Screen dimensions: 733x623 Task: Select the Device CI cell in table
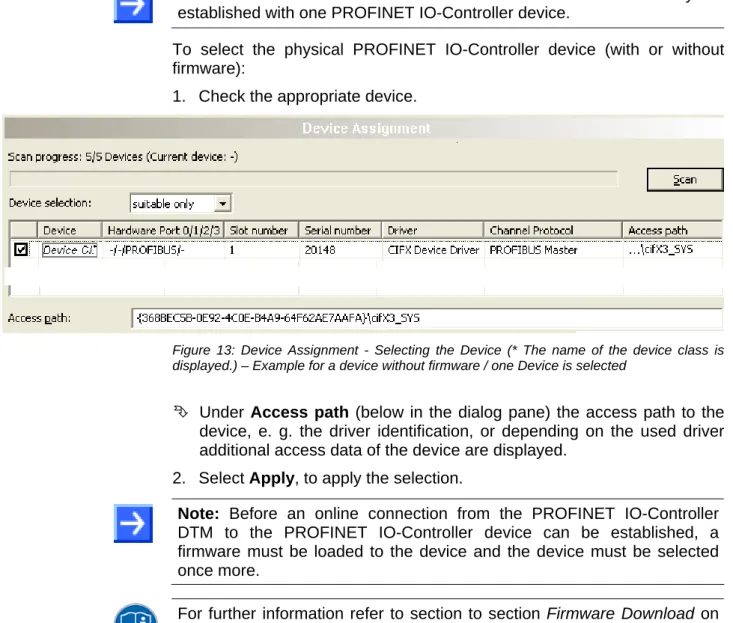click(x=70, y=250)
